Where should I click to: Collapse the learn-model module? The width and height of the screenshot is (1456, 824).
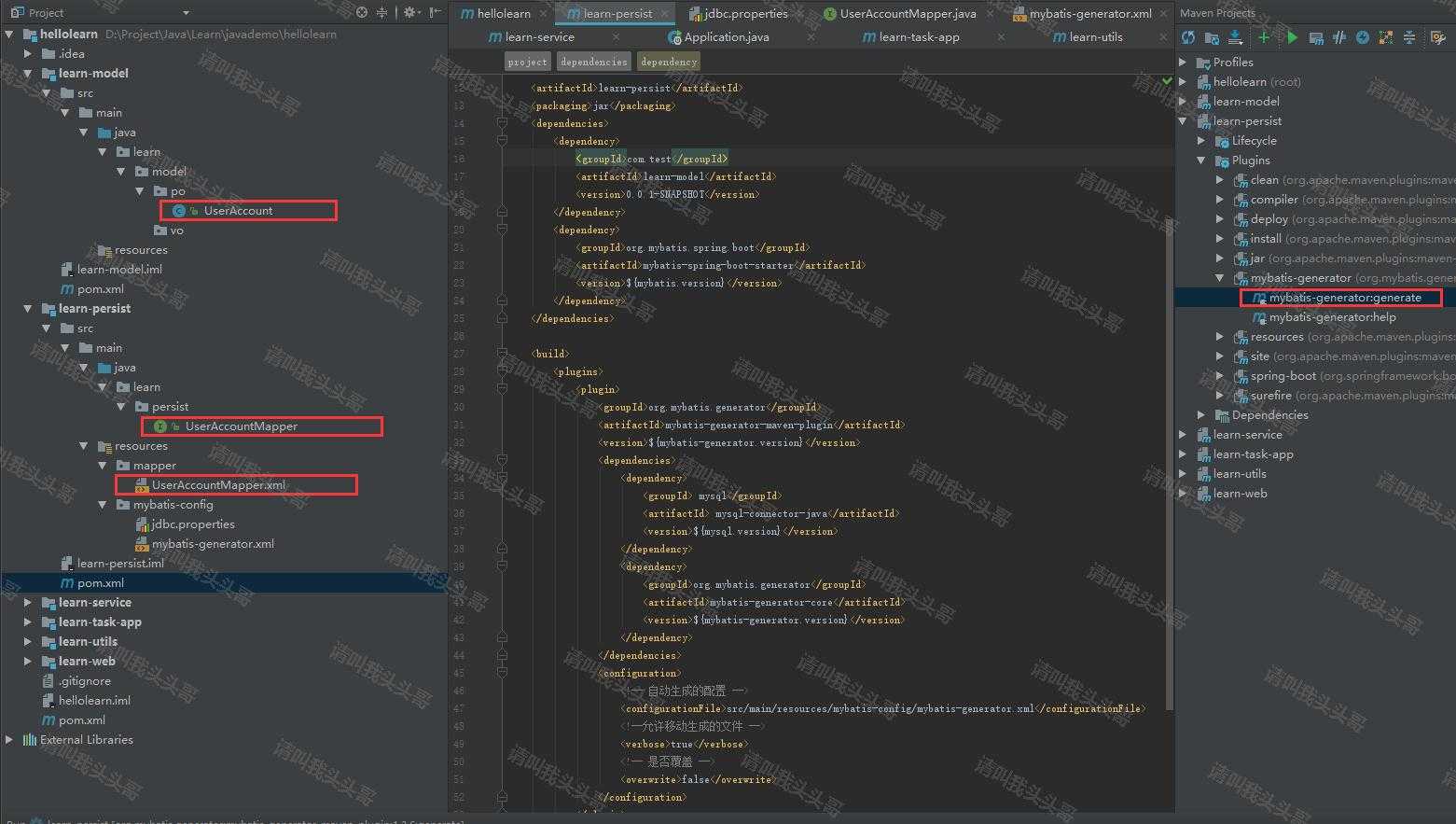pyautogui.click(x=28, y=73)
